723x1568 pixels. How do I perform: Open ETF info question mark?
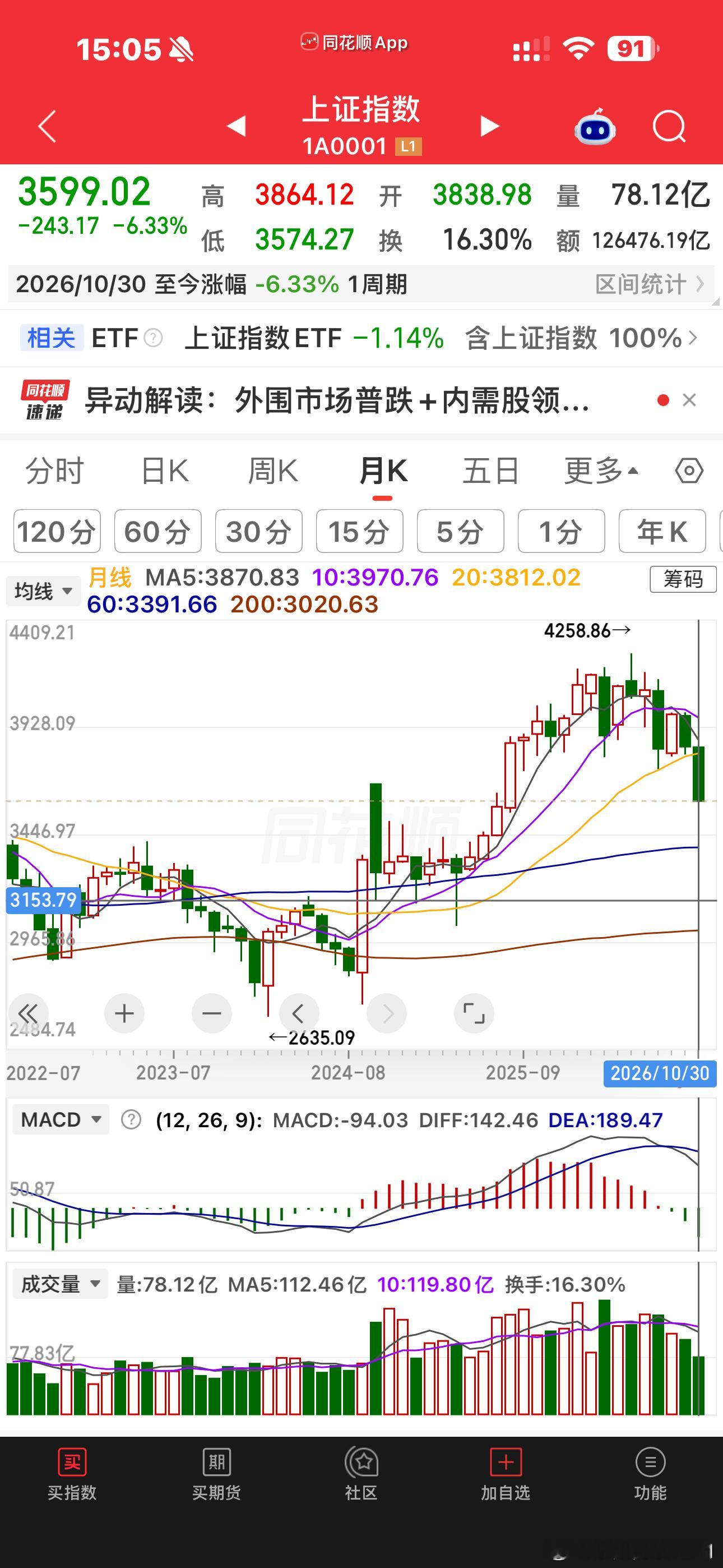pyautogui.click(x=153, y=338)
